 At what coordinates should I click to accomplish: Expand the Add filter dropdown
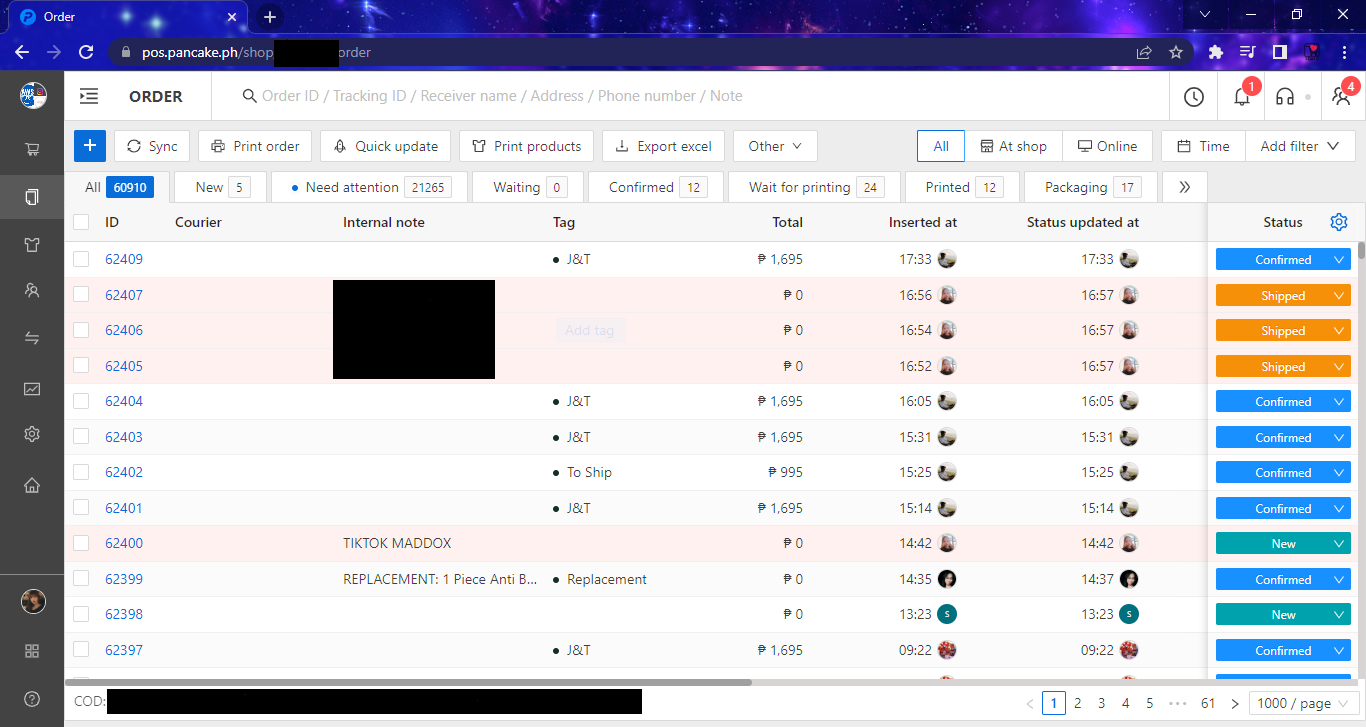click(x=1299, y=146)
